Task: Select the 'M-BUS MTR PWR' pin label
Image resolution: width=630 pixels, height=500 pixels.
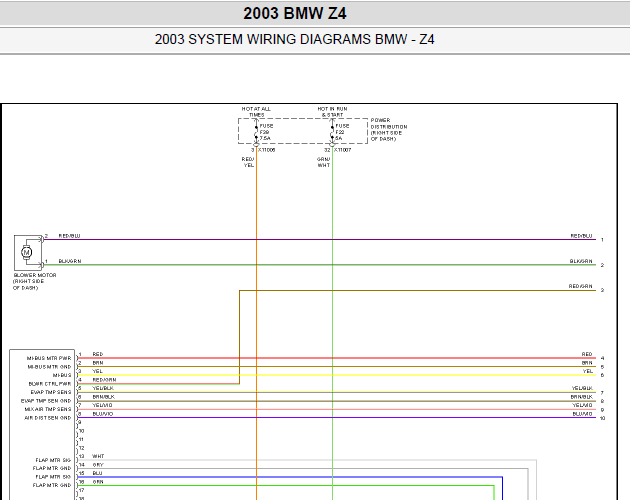Action: coord(49,358)
